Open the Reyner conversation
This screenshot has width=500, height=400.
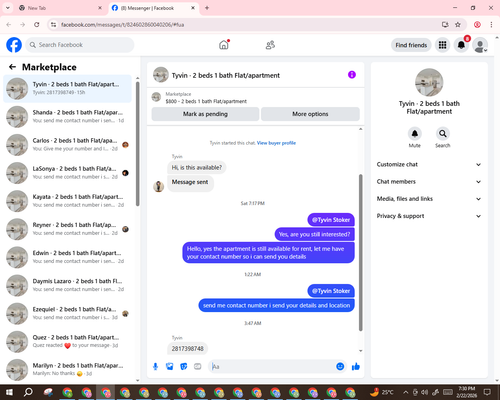coord(67,229)
